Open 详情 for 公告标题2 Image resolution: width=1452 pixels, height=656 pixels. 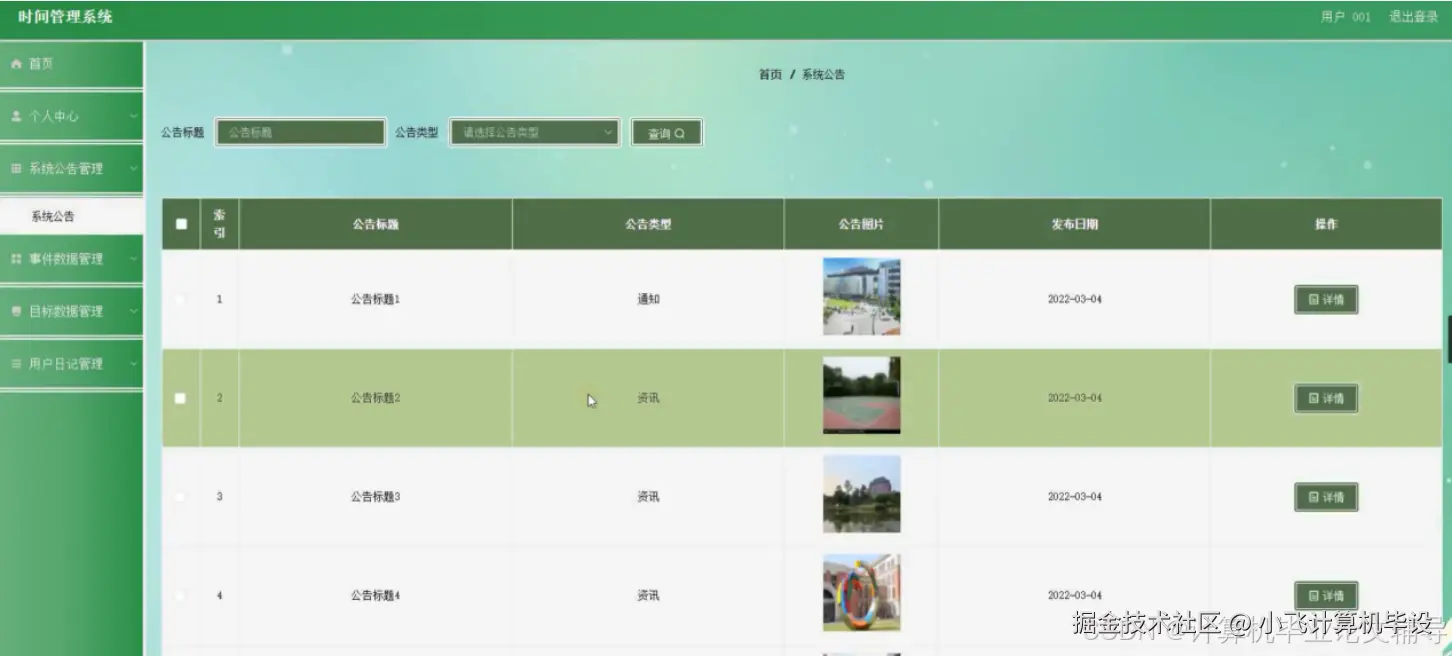[1326, 398]
